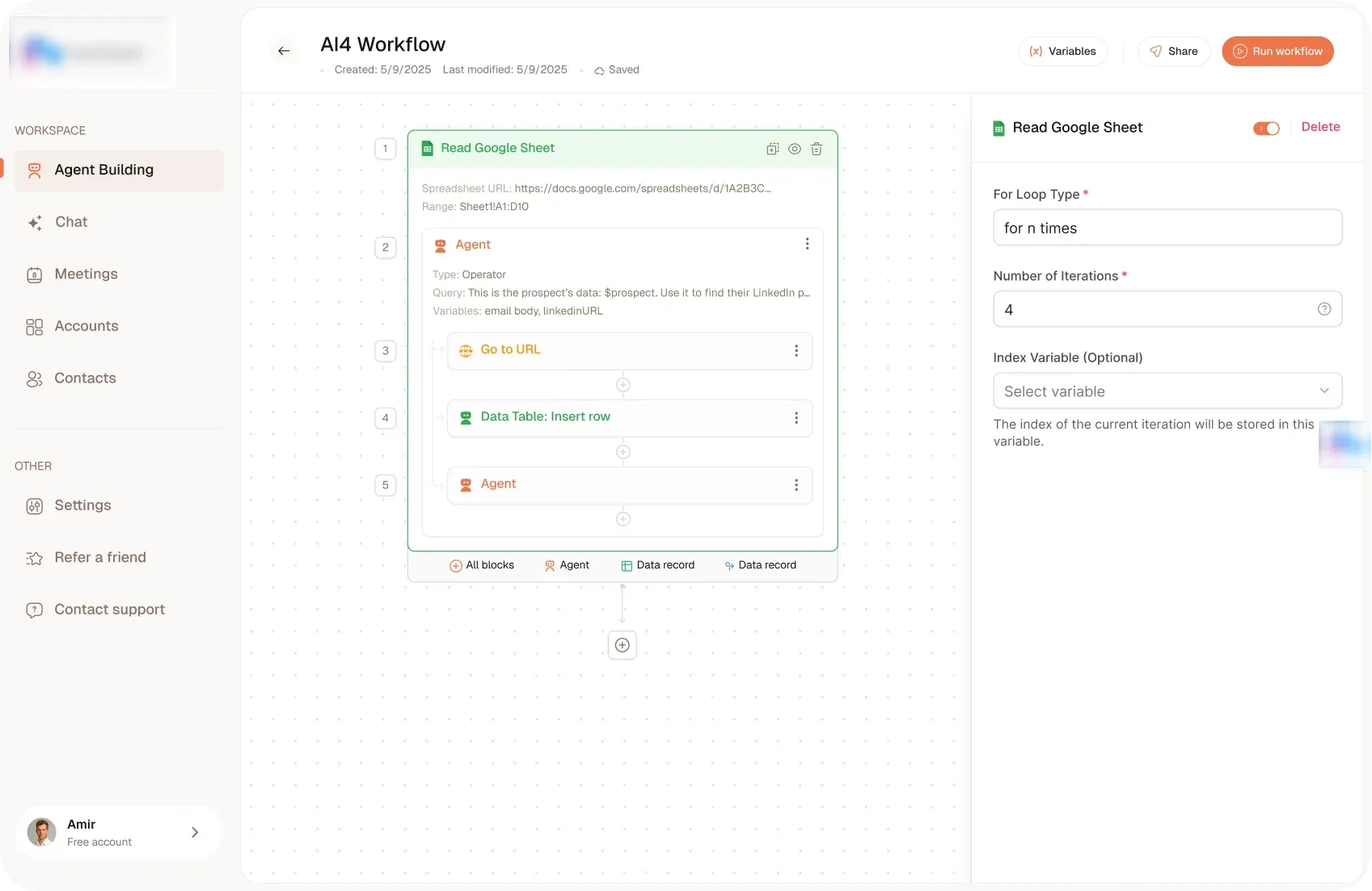Screen dimensions: 1372x891
Task: Open Meetings in the sidebar
Action: (x=86, y=274)
